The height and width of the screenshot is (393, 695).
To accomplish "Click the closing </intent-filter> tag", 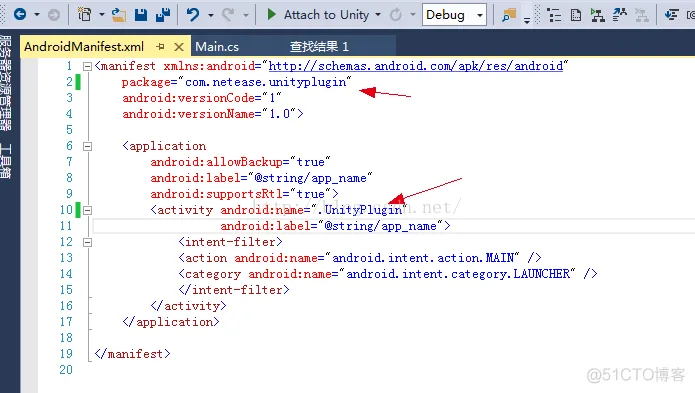I will pos(234,290).
